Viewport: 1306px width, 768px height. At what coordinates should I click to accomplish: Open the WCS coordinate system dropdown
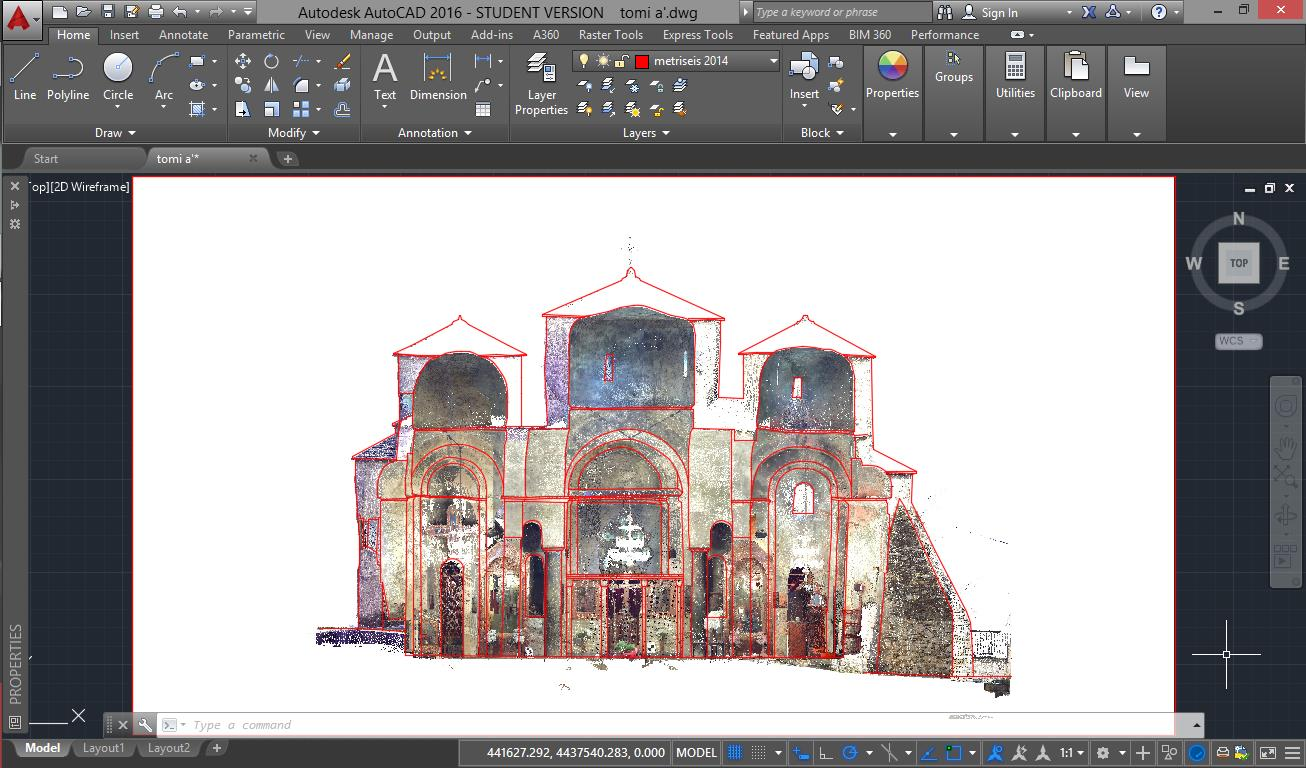(x=1239, y=341)
